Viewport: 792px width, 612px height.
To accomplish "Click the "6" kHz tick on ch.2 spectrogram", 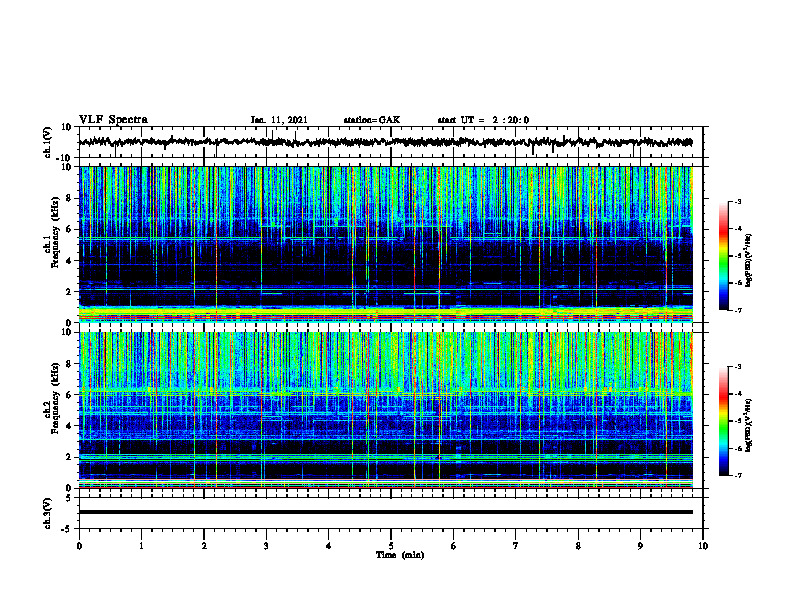I will click(69, 395).
